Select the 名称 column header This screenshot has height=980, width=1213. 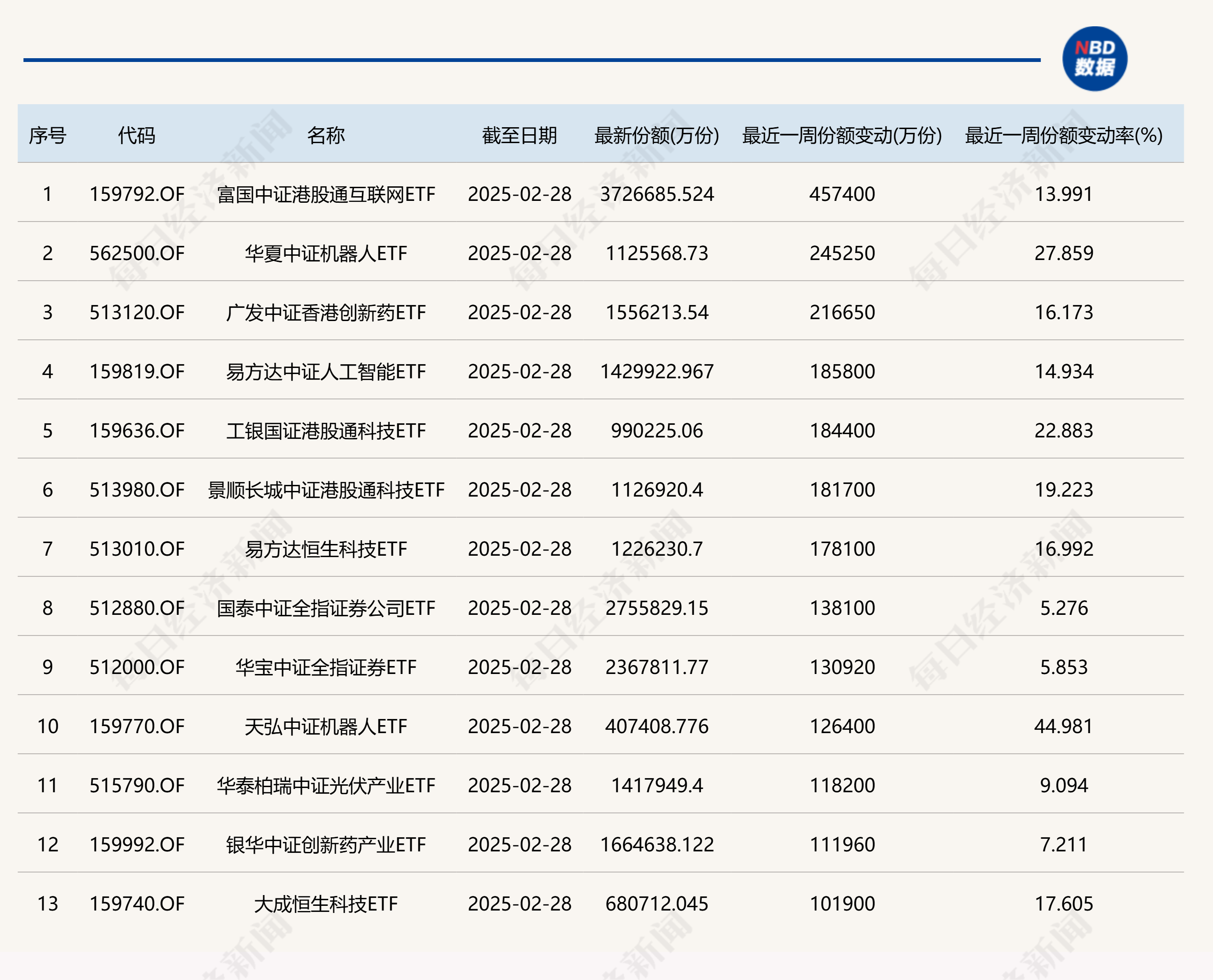(326, 136)
